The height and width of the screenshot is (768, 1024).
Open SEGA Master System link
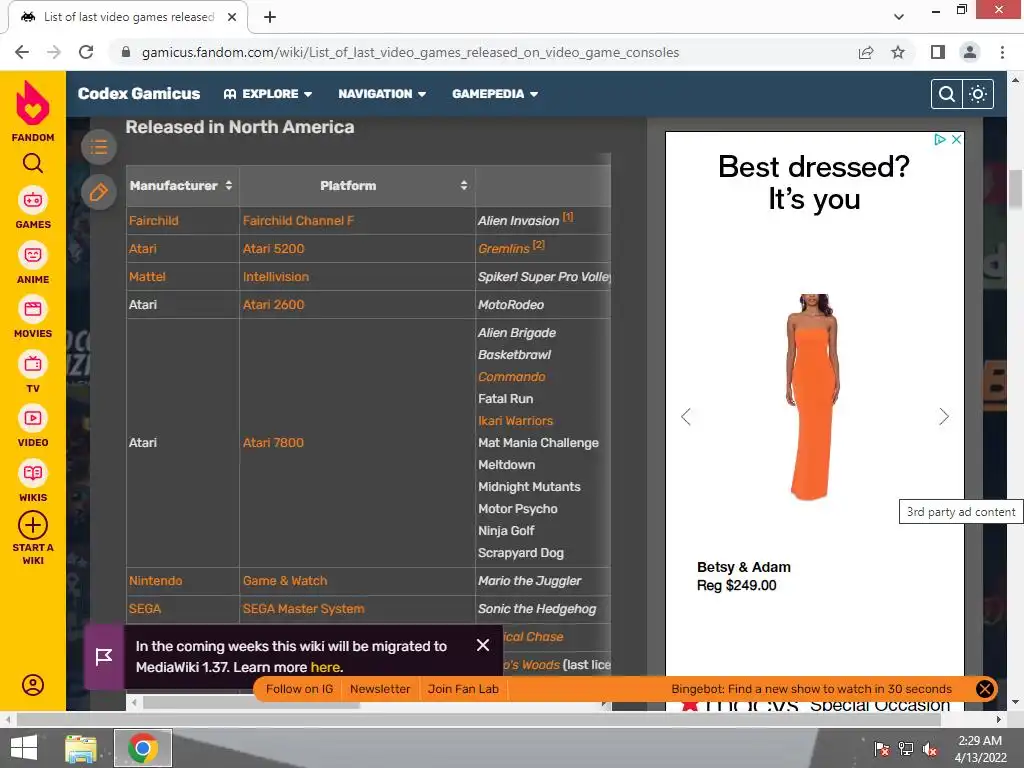304,609
